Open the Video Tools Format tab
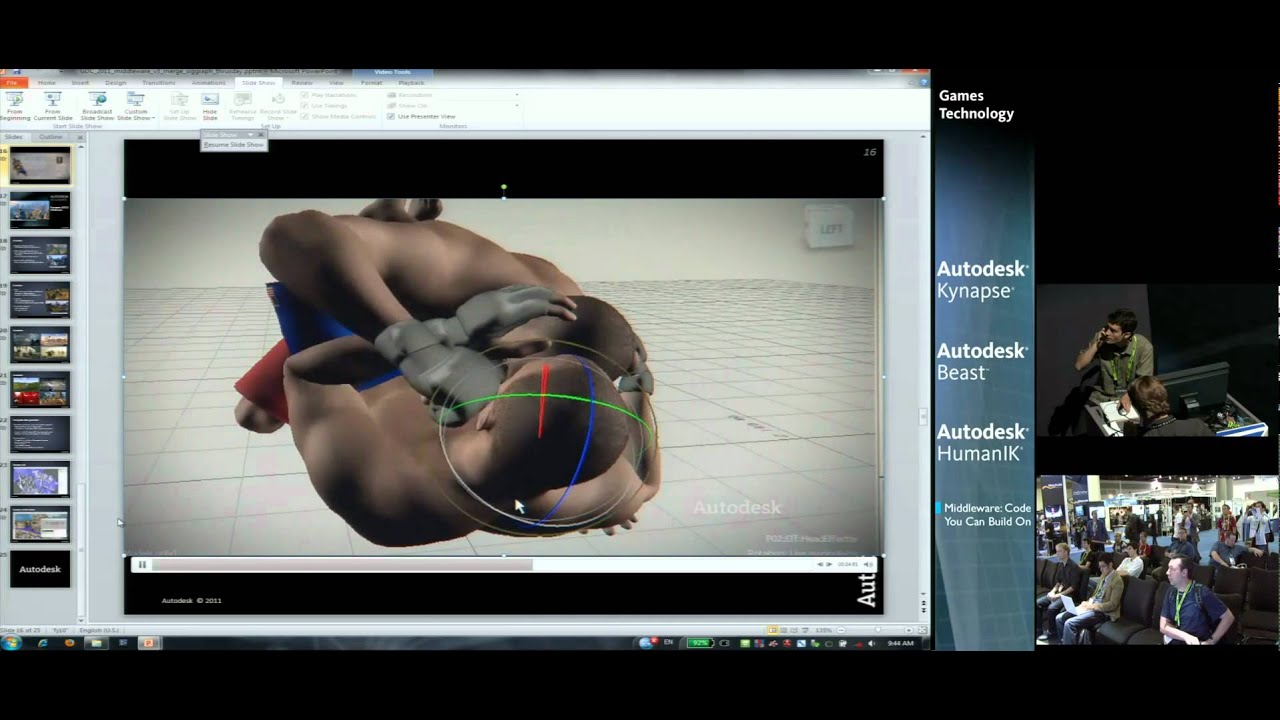The width and height of the screenshot is (1280, 720). click(x=371, y=83)
